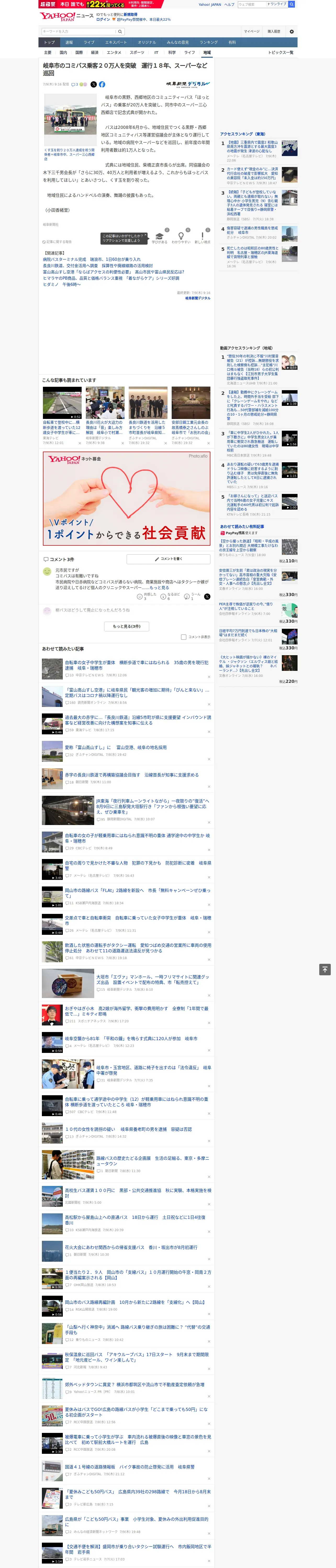Open article 大垣市「エヴァ」マンホール

(153, 979)
